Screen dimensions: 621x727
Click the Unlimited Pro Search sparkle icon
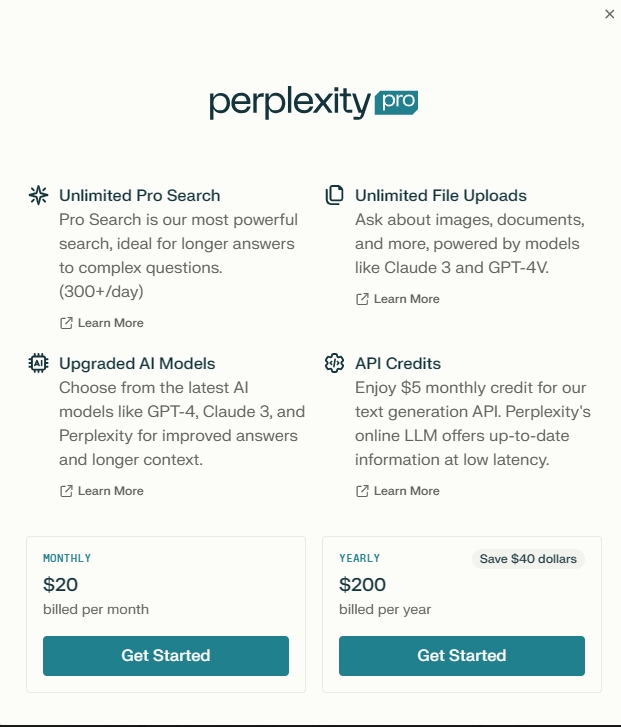[x=38, y=195]
